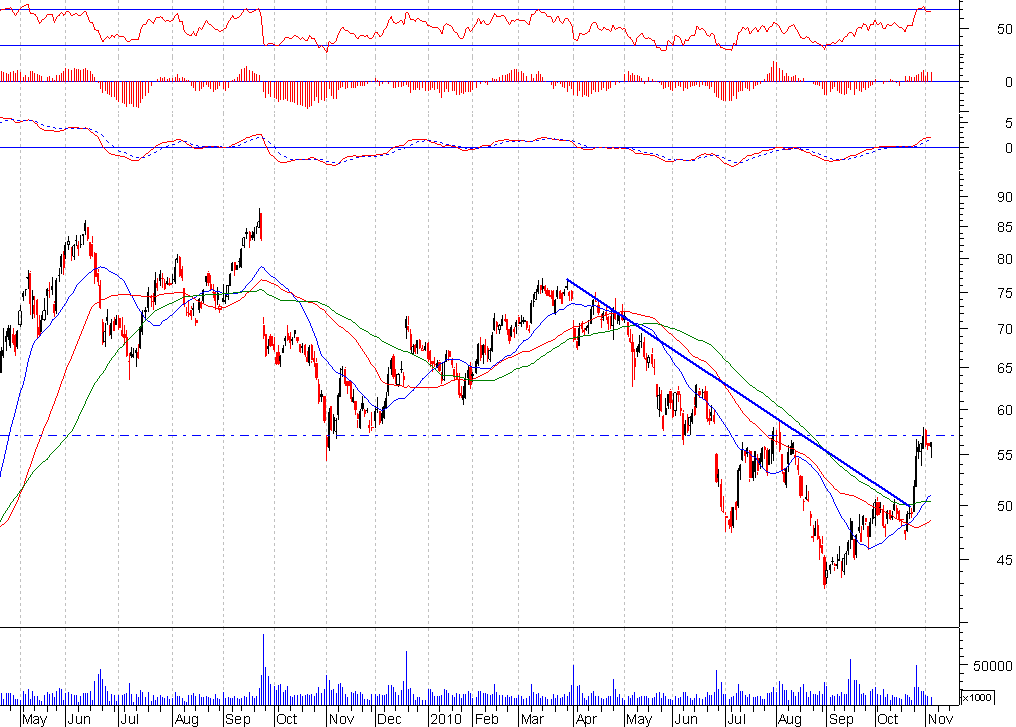Viewport: 1016px width, 727px height.
Task: Select the dashed horizontal blue price level line
Action: point(479,435)
